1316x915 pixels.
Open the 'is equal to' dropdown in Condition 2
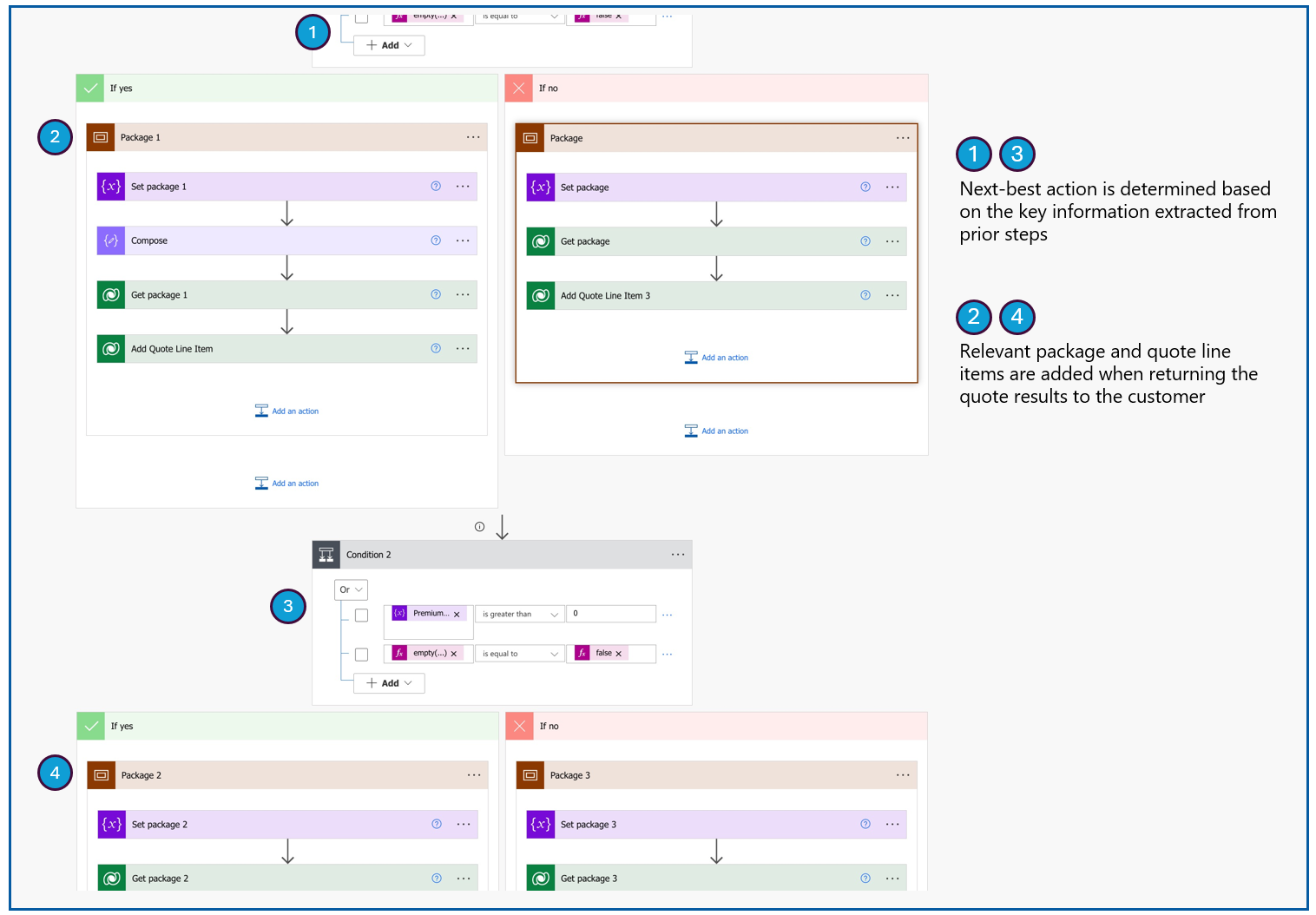pos(519,653)
